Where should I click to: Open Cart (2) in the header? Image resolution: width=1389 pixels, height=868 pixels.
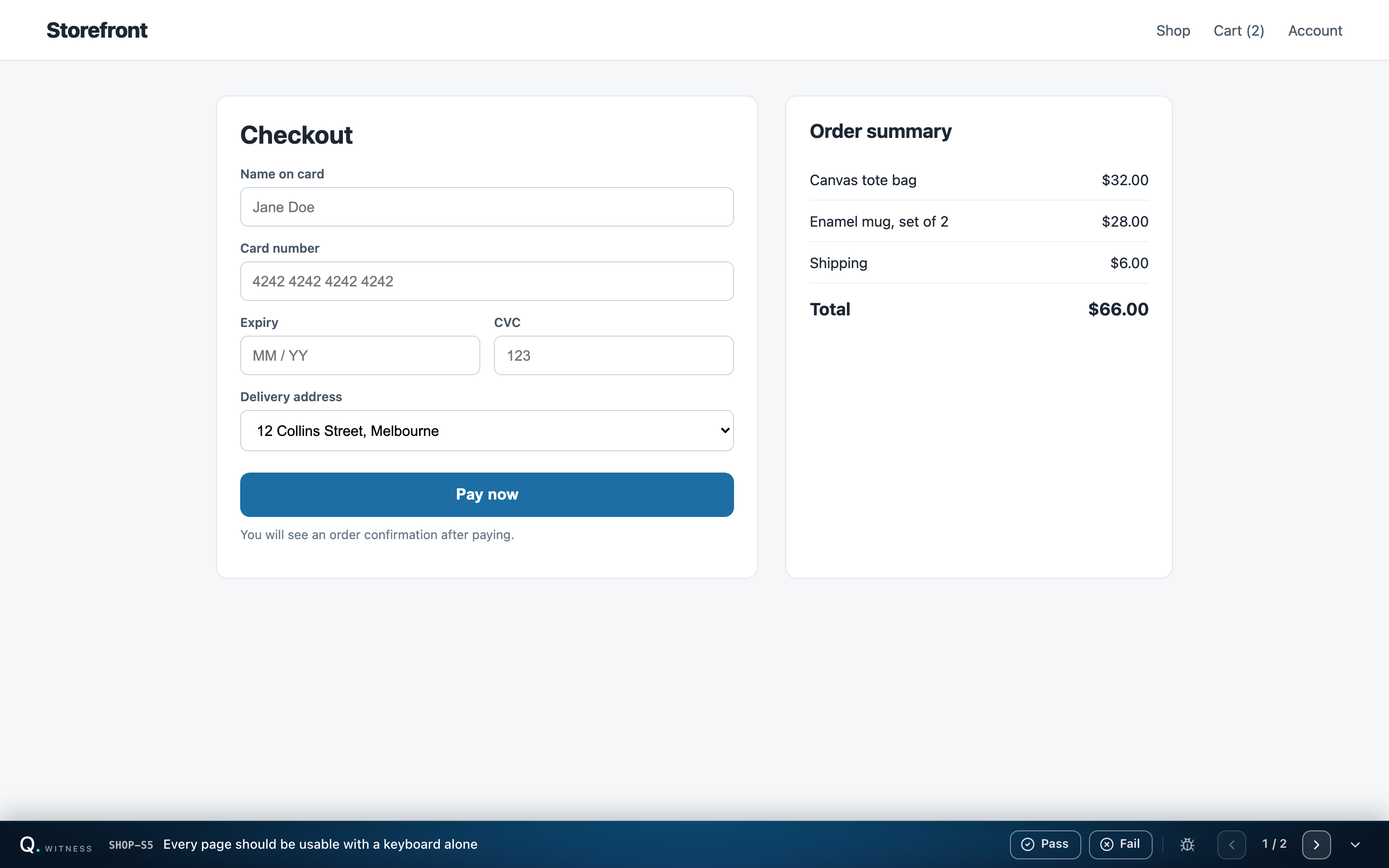[1239, 30]
